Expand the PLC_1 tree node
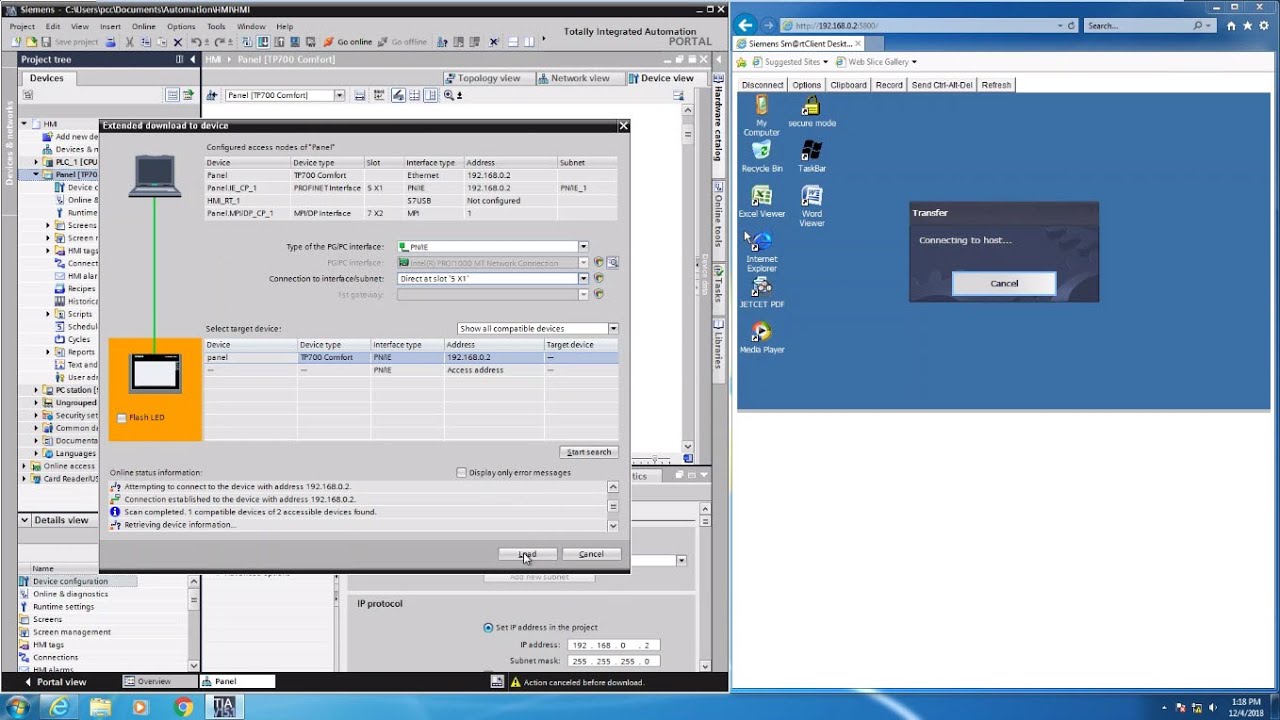The width and height of the screenshot is (1280, 720). coord(36,162)
